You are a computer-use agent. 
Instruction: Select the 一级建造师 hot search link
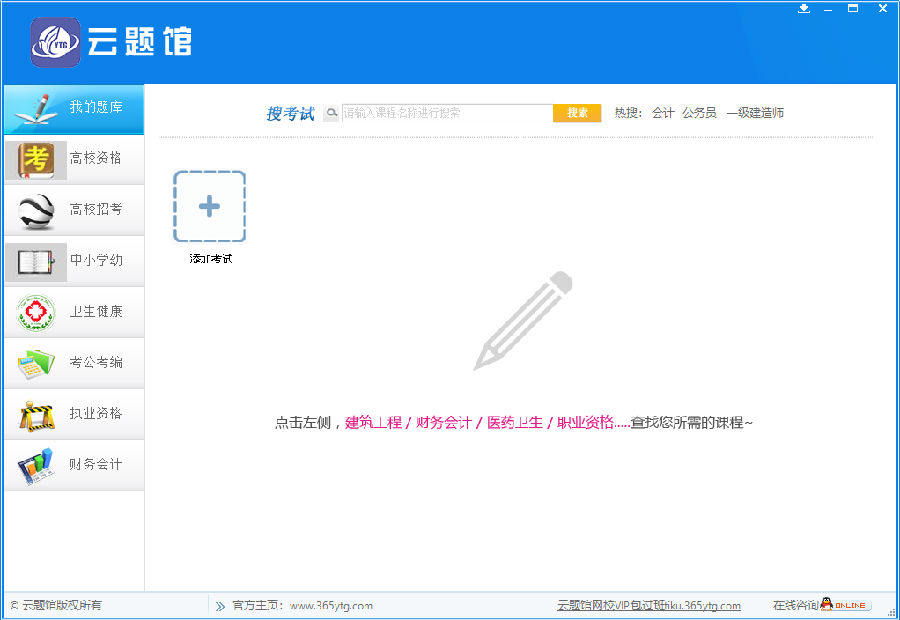pyautogui.click(x=755, y=113)
